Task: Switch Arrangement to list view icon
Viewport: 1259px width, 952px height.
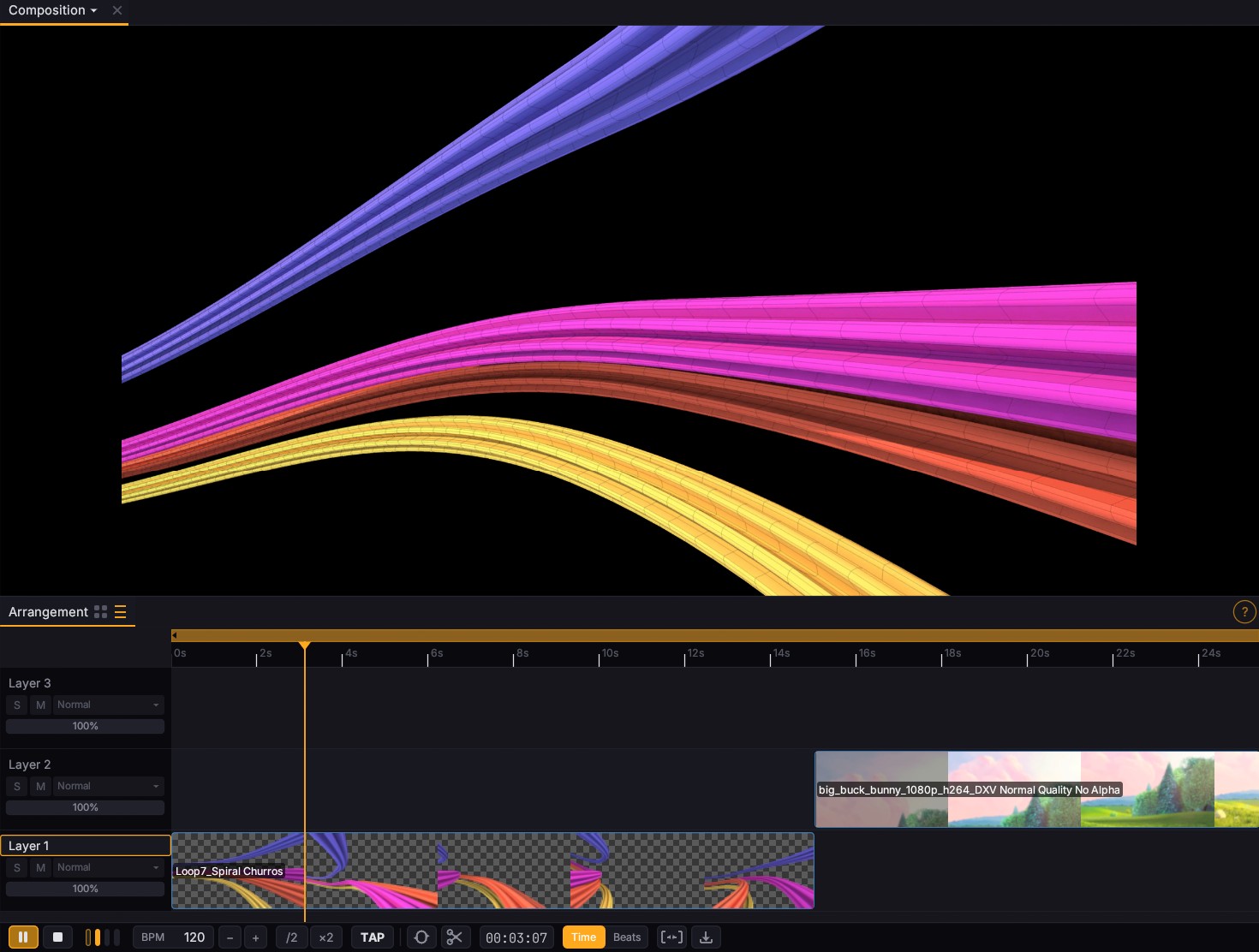Action: [x=121, y=612]
